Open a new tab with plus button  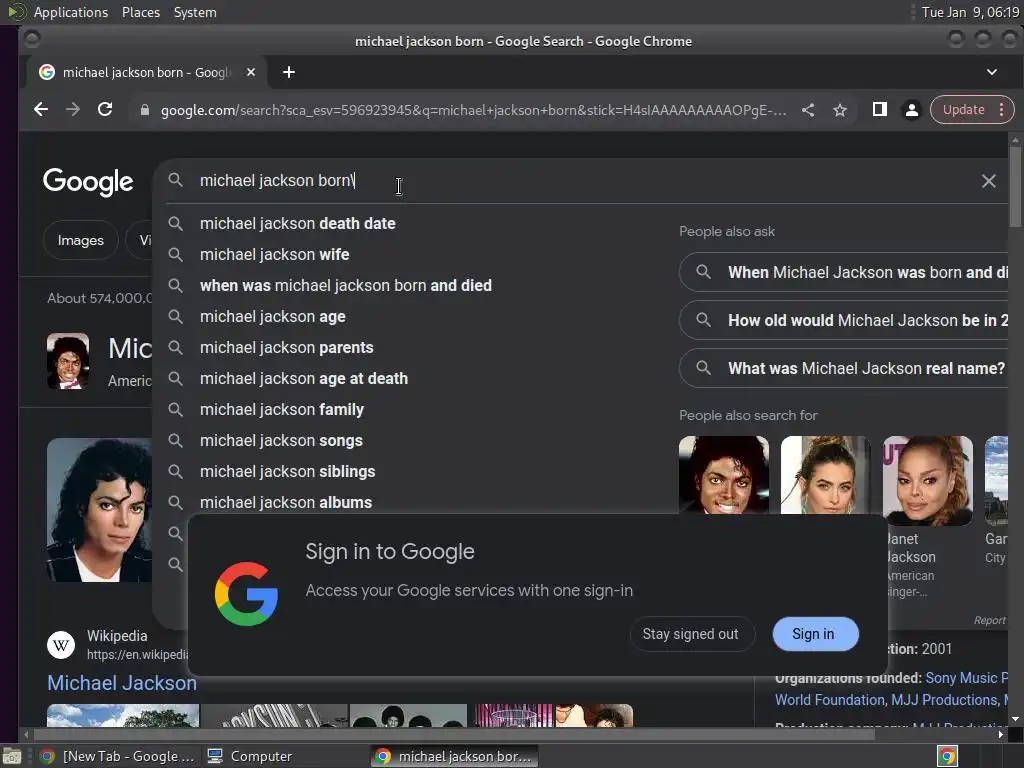[289, 72]
